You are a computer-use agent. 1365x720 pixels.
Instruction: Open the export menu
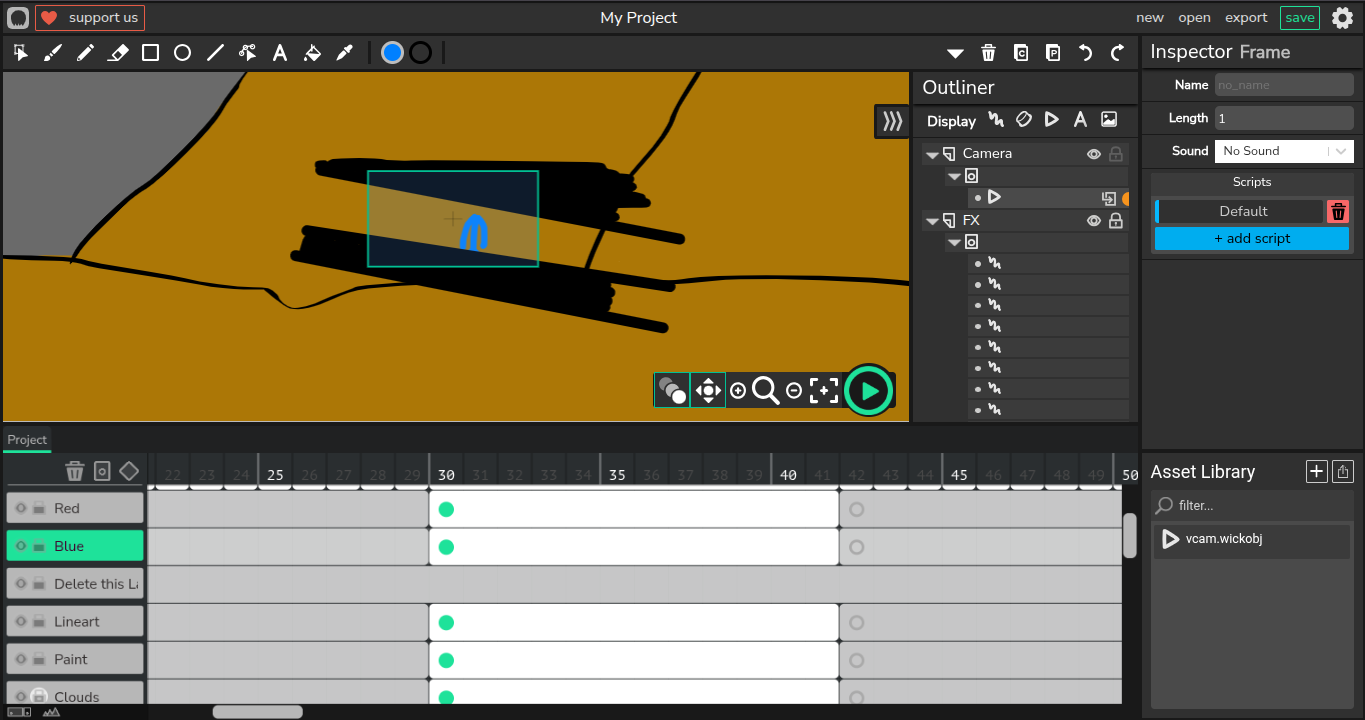[x=1246, y=17]
